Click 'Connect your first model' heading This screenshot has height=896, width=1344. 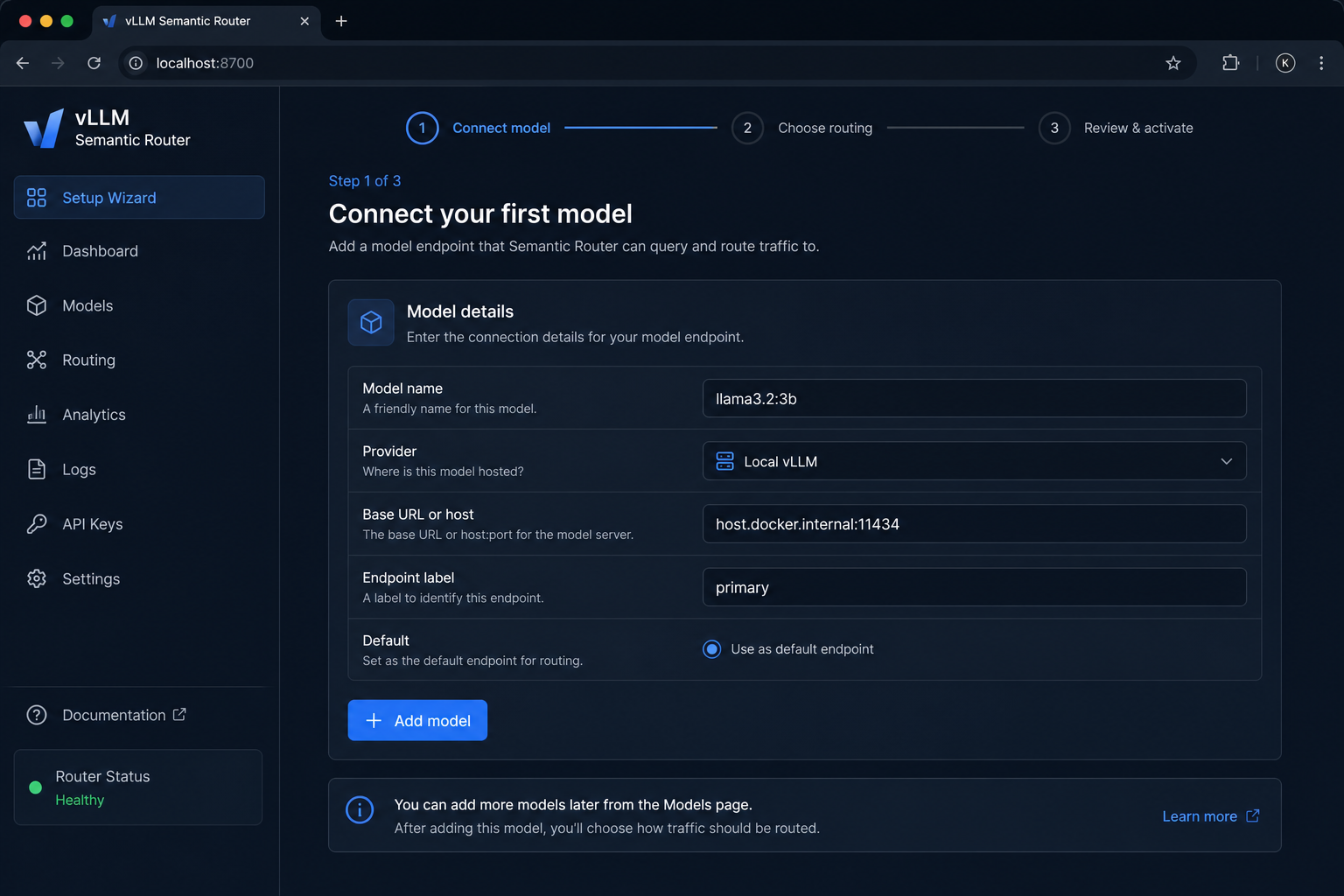[x=480, y=213]
